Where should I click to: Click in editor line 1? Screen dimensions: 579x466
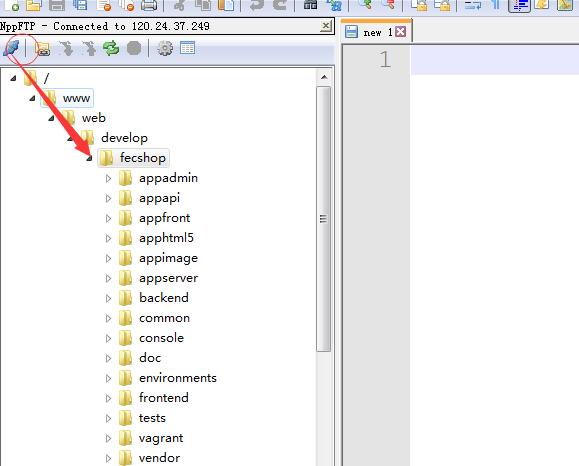pyautogui.click(x=495, y=60)
